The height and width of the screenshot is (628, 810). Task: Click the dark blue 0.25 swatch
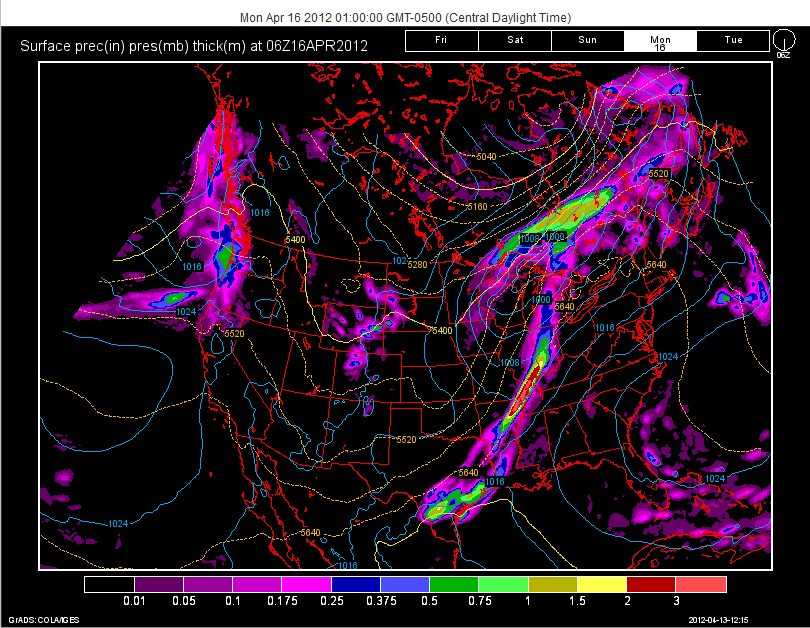(x=356, y=584)
